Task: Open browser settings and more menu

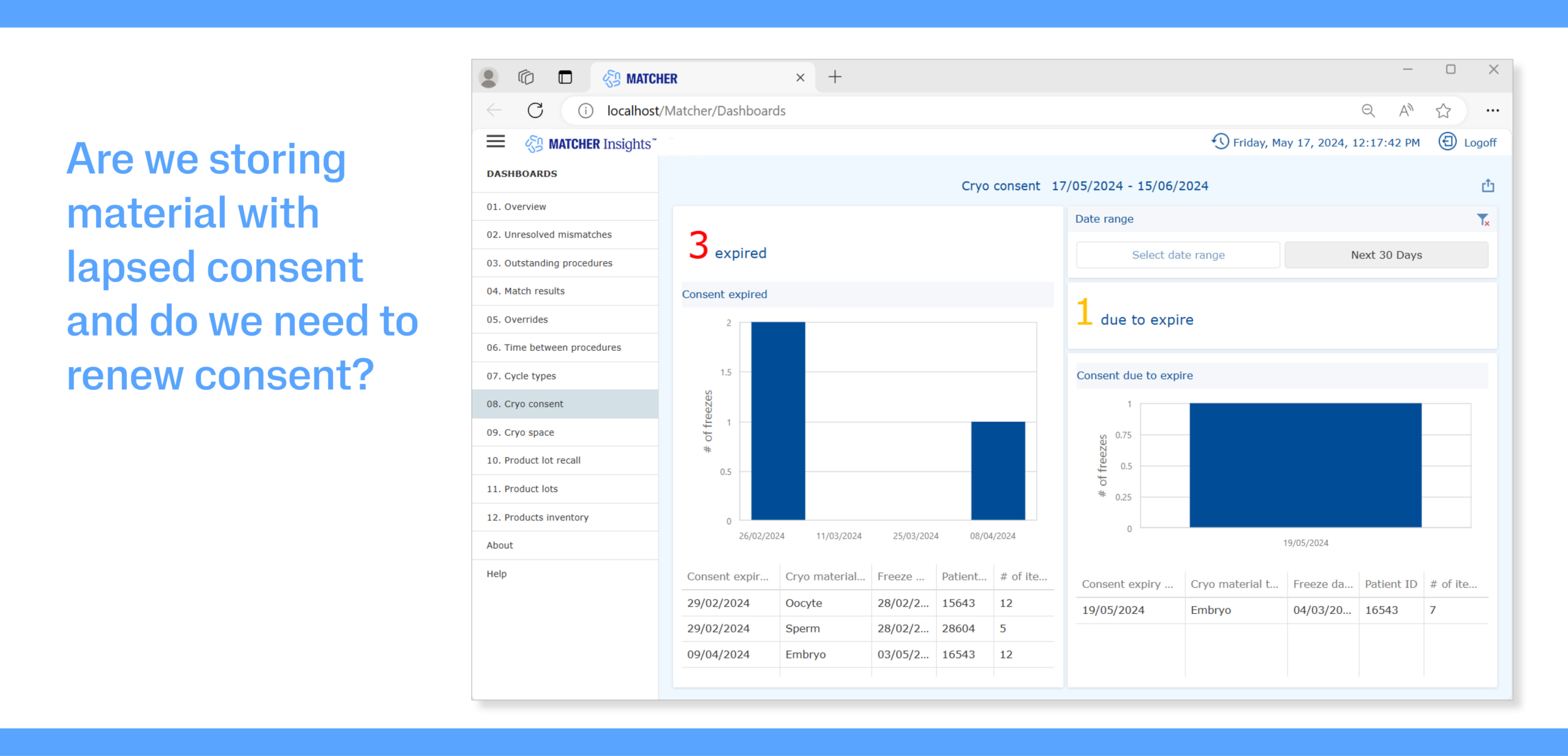Action: [x=1493, y=111]
